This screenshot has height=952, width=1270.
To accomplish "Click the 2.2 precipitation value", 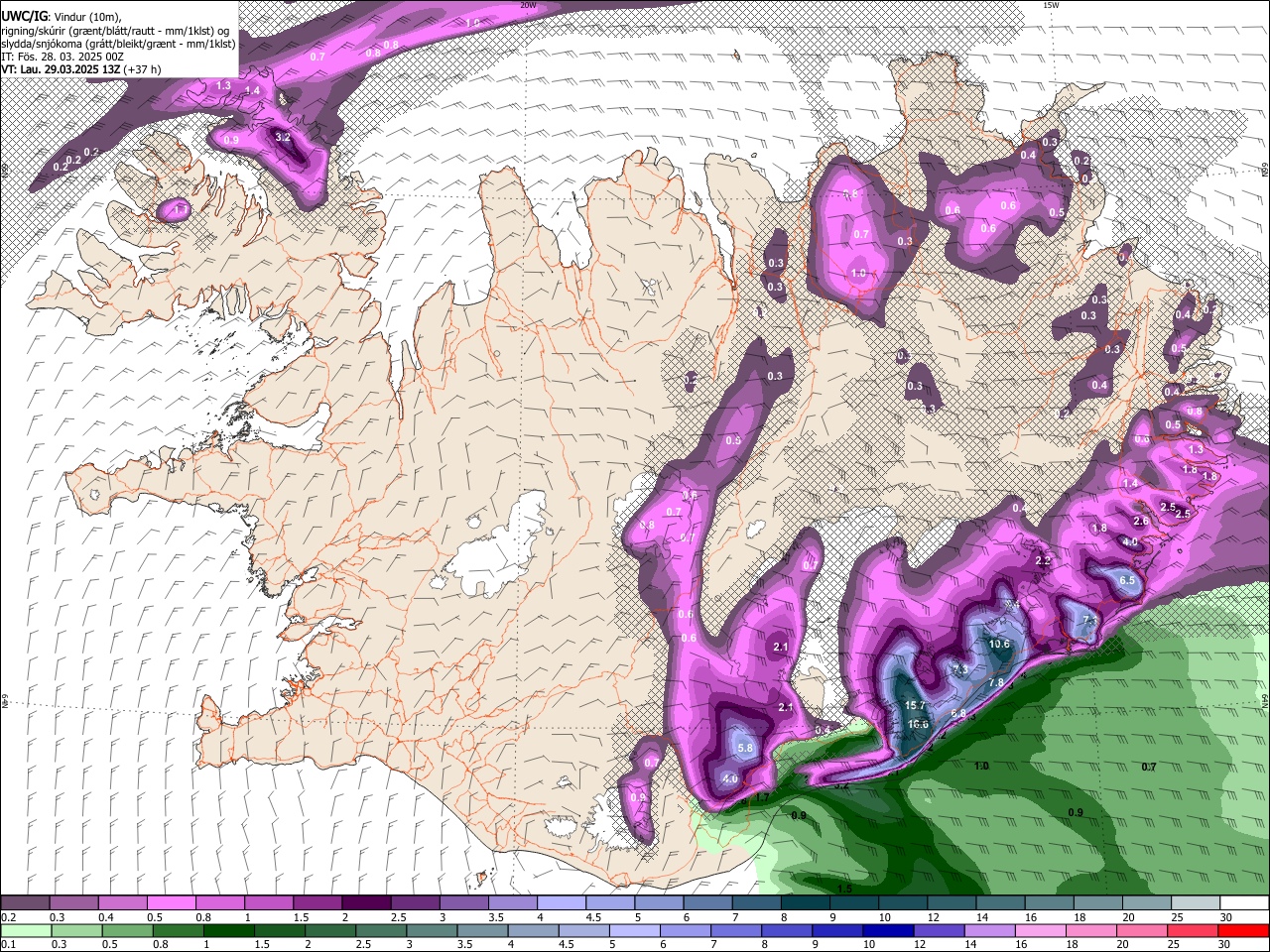I will click(x=1043, y=560).
